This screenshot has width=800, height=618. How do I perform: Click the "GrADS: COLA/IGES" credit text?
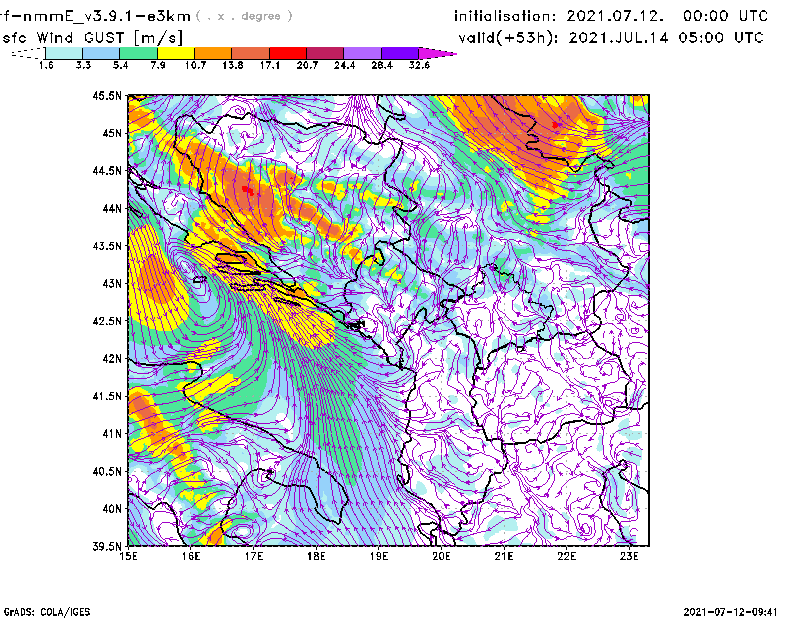(x=46, y=612)
